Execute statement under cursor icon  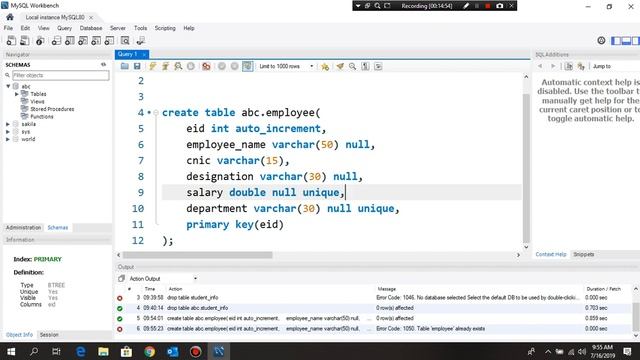click(x=165, y=66)
